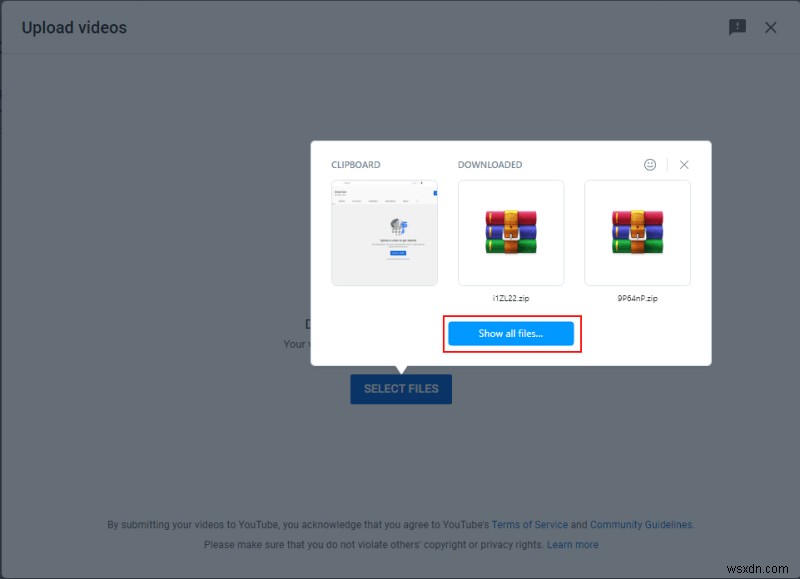Click the smiley feedback icon in the file picker

[x=652, y=164]
